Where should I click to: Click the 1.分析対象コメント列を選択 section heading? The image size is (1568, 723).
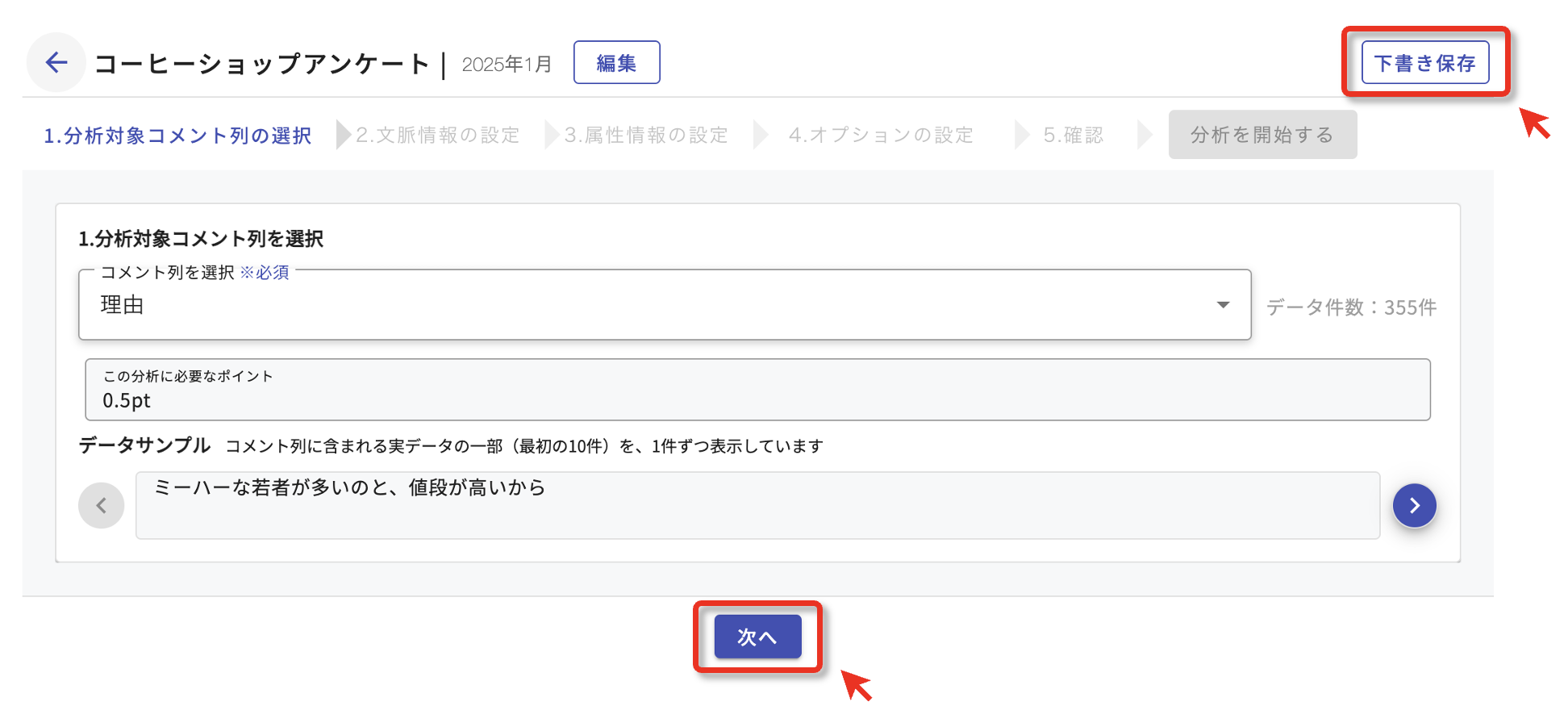201,239
